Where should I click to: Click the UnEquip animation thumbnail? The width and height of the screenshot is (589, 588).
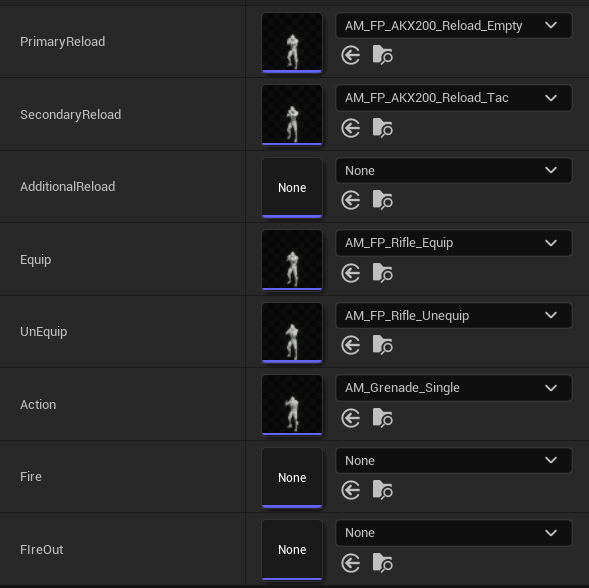[x=292, y=333]
